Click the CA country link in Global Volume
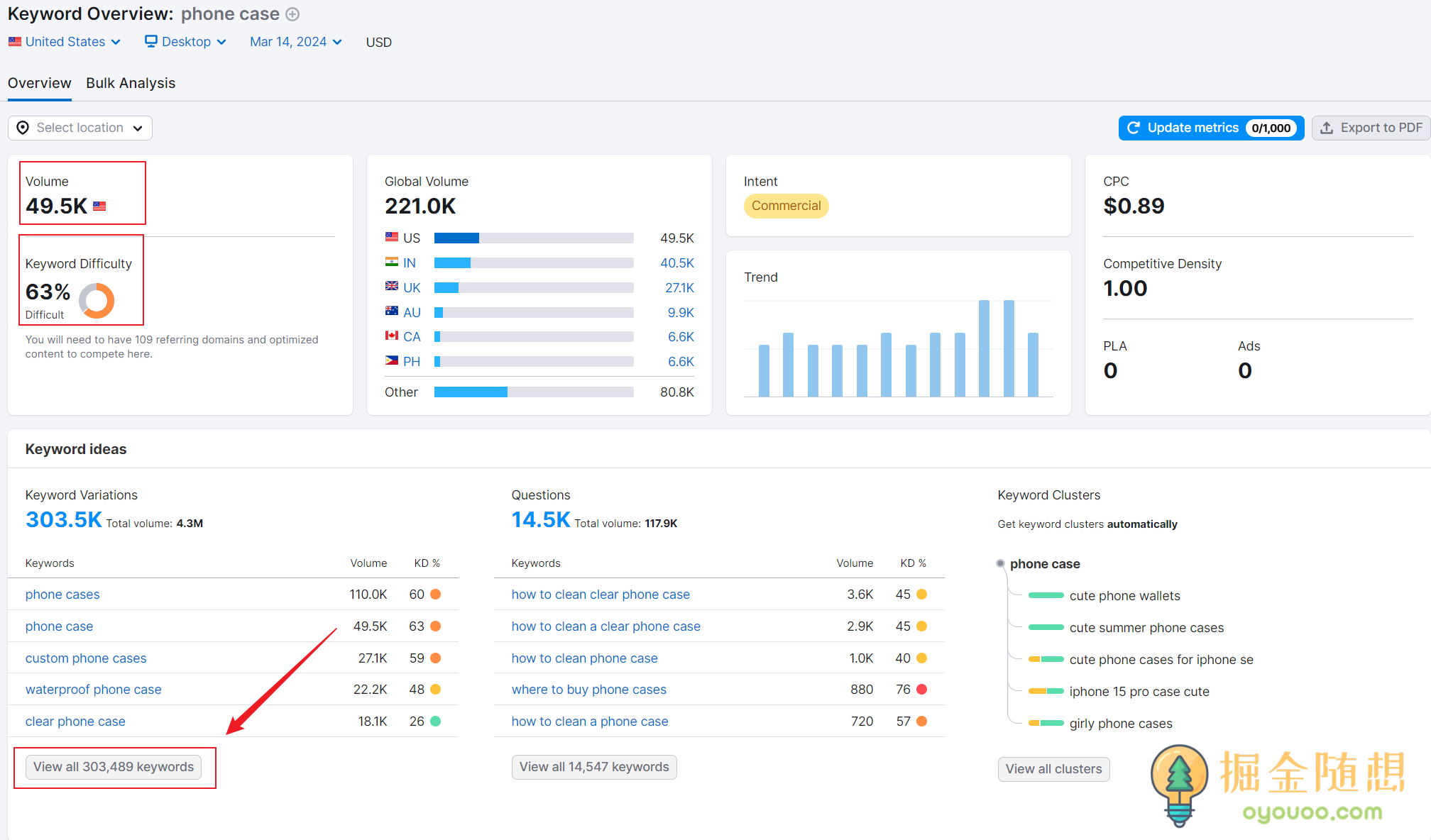This screenshot has height=840, width=1431. tap(412, 337)
